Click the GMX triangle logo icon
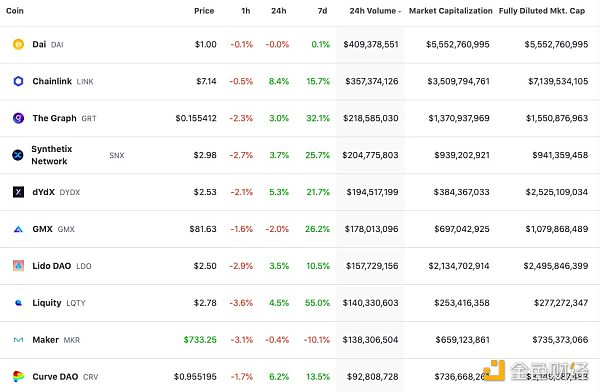 [18, 229]
